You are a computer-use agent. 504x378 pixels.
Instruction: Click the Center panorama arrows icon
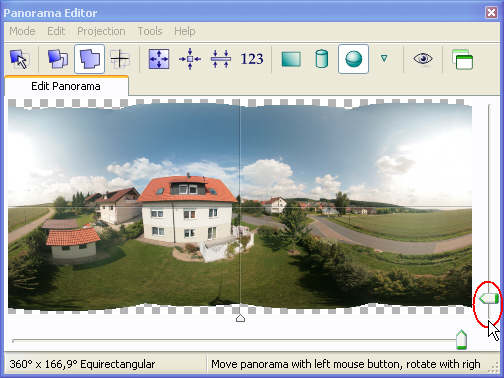(x=190, y=59)
